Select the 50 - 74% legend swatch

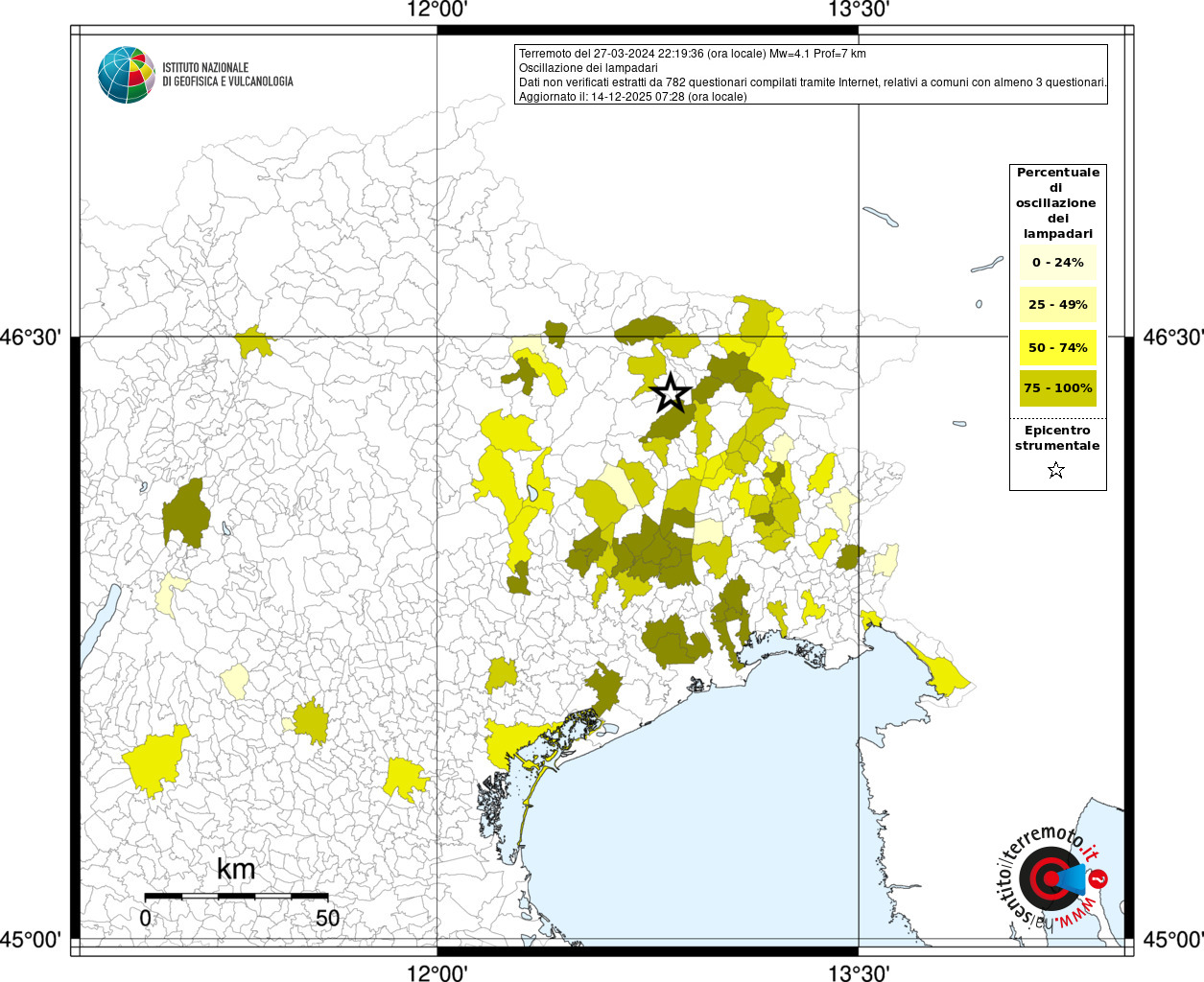click(x=1058, y=347)
